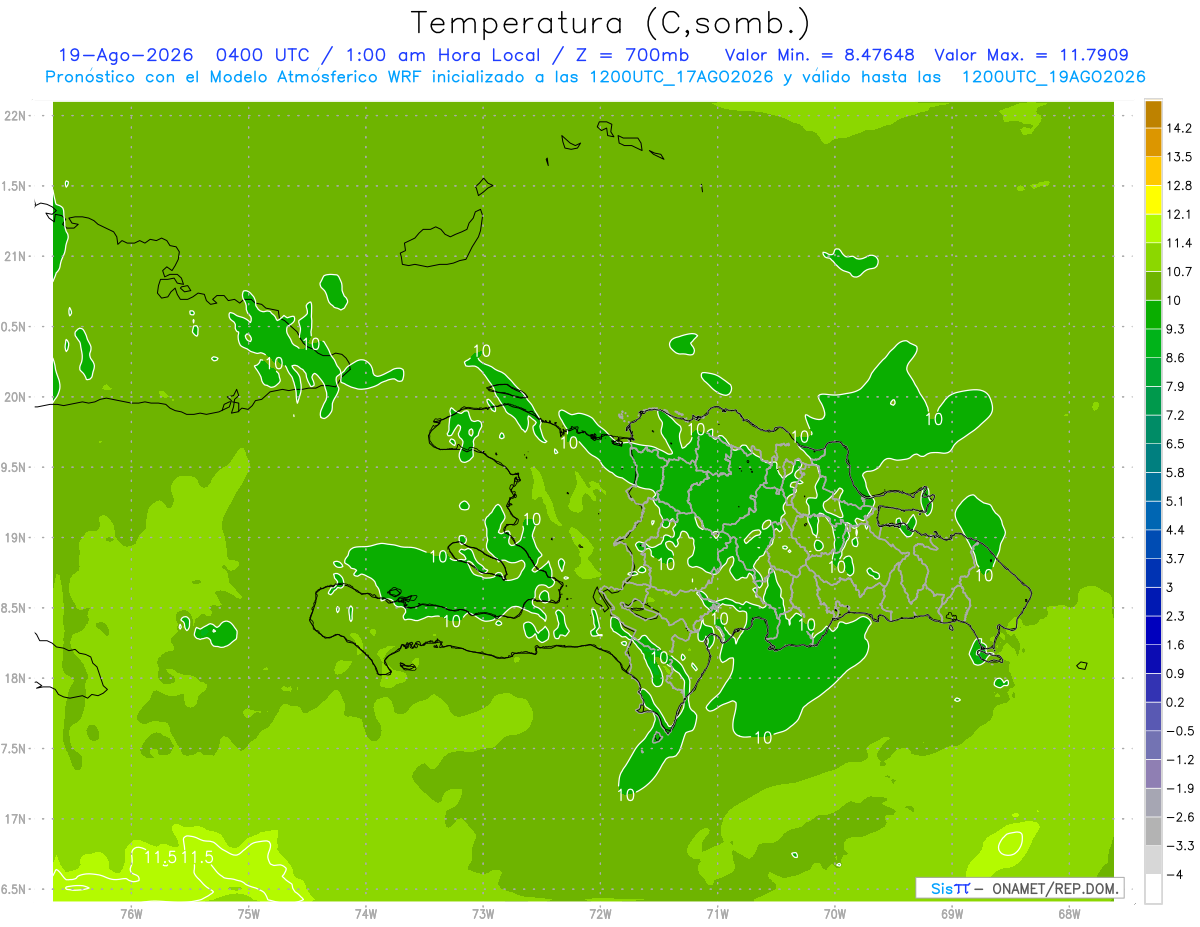Select the "Valor Min. = 8.47648" readout
This screenshot has width=1200, height=927.
(x=820, y=56)
